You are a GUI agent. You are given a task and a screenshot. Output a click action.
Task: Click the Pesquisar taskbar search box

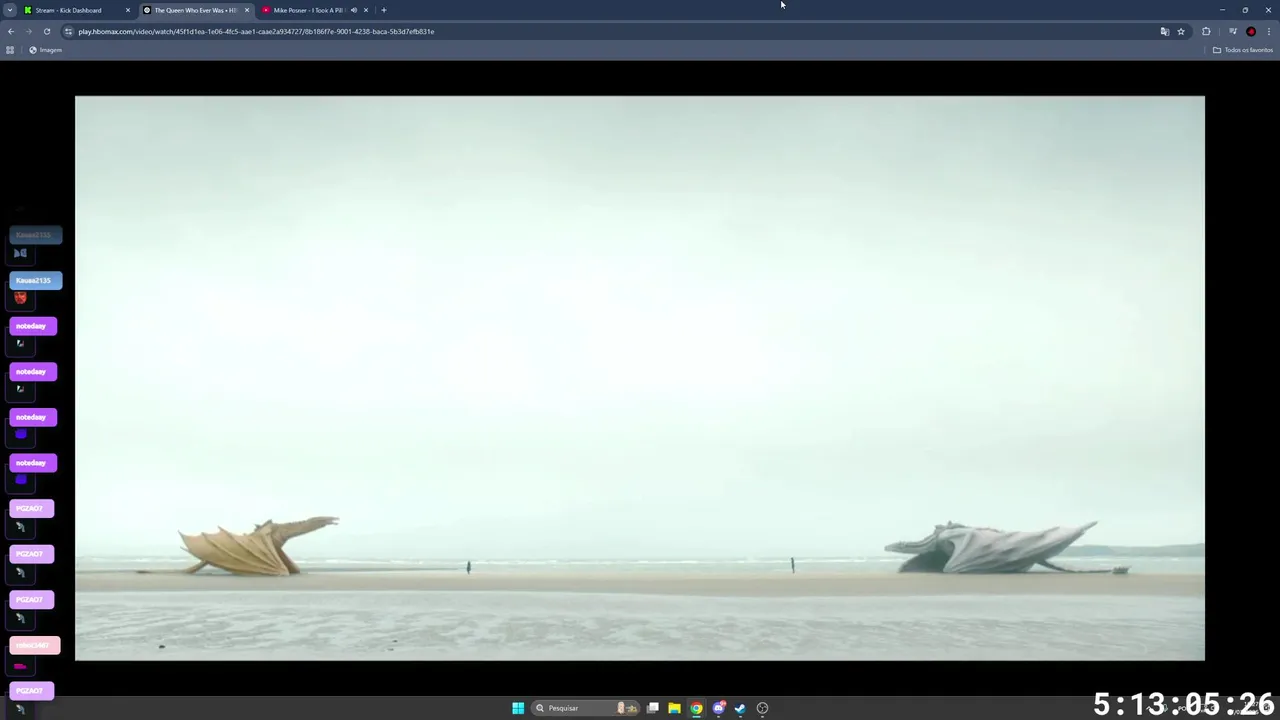(x=586, y=708)
